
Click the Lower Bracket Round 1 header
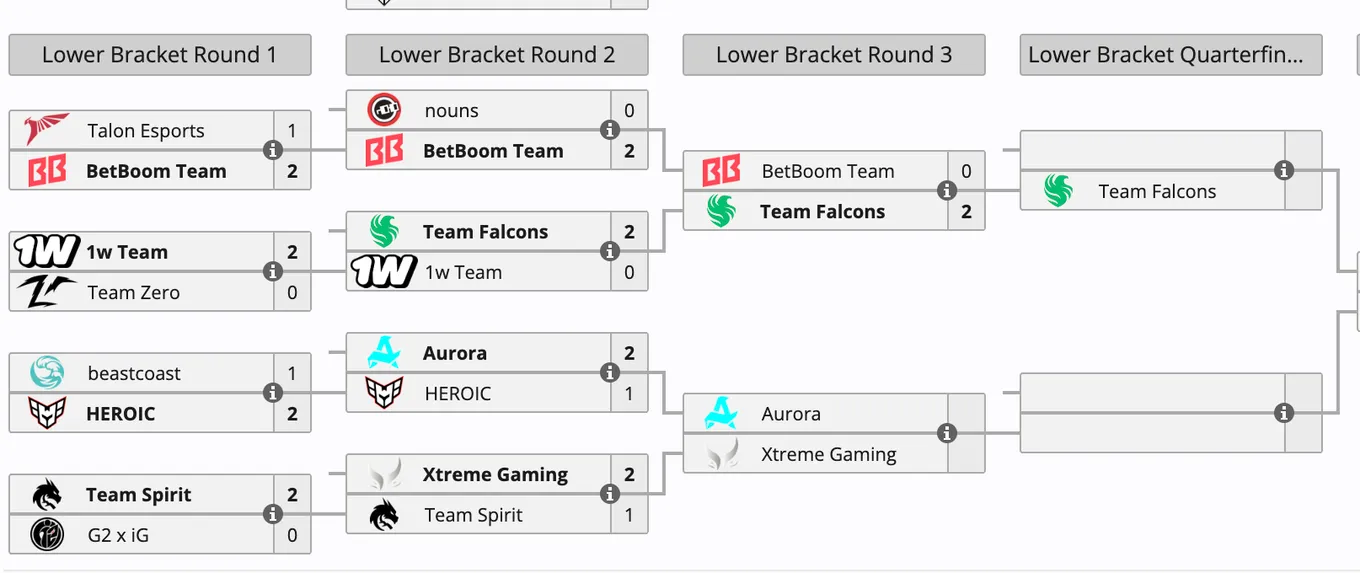160,55
